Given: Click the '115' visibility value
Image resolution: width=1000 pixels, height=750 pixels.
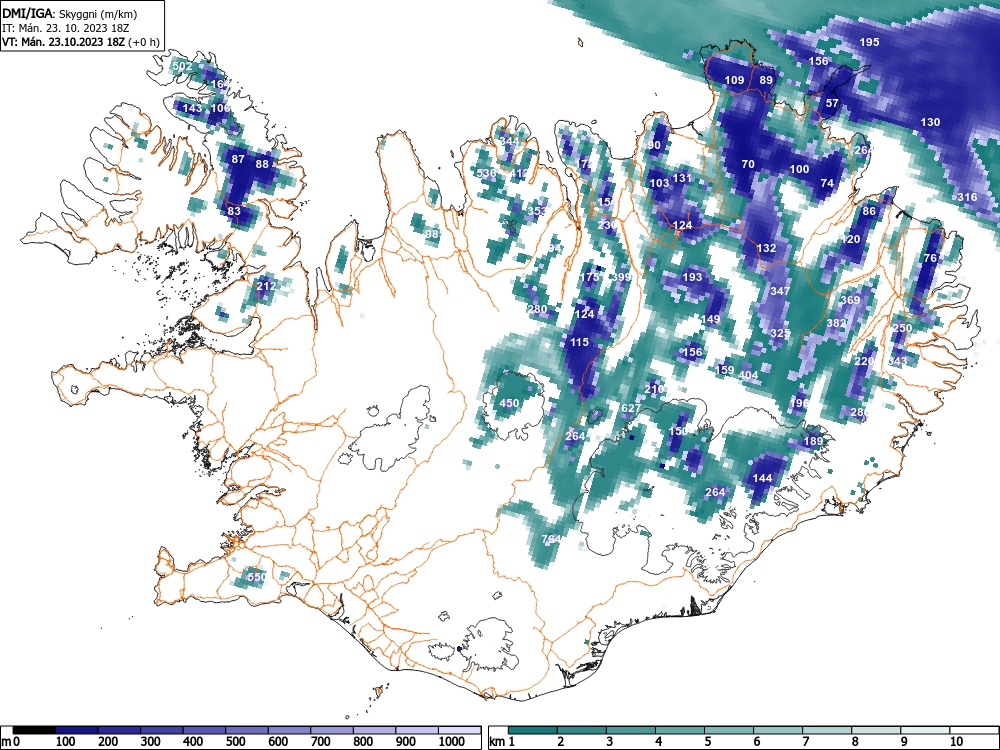Looking at the screenshot, I should tap(579, 342).
